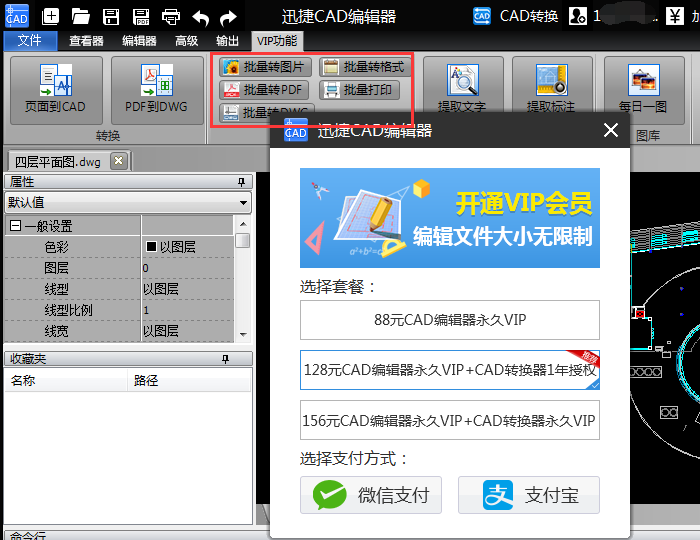Click properties scrollbar down arrow

243,334
